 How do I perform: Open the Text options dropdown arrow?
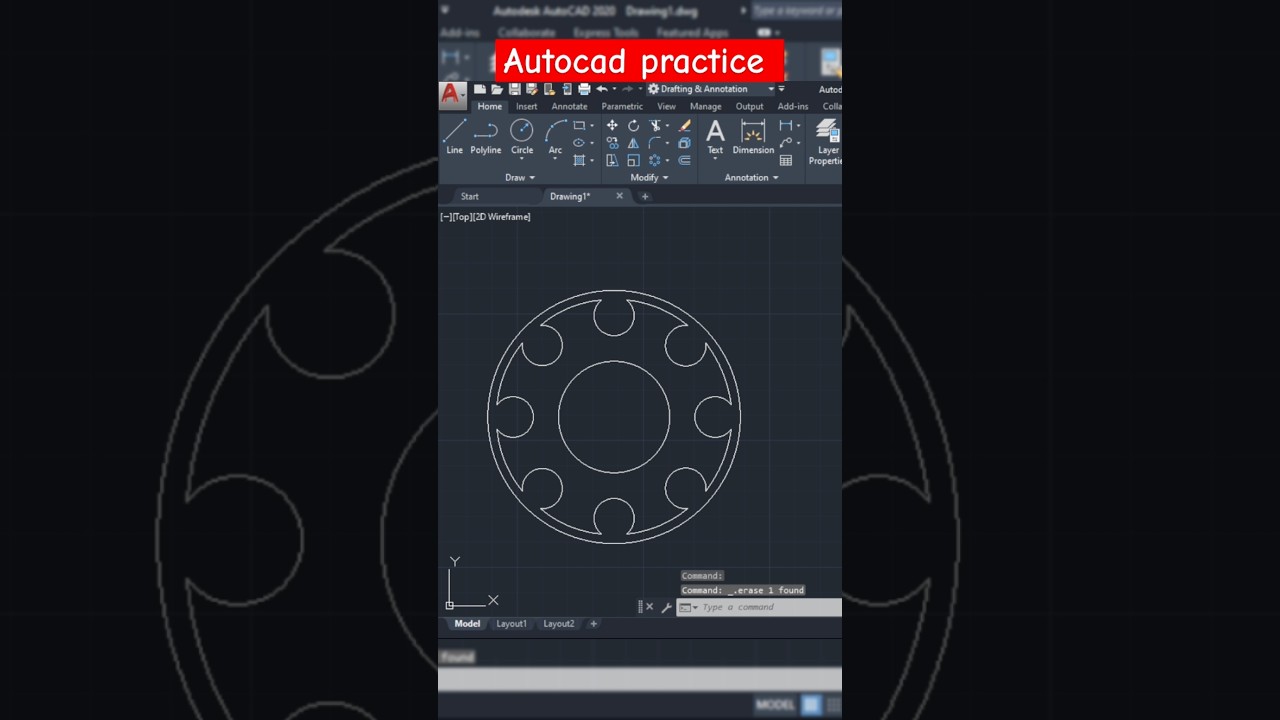(x=715, y=158)
